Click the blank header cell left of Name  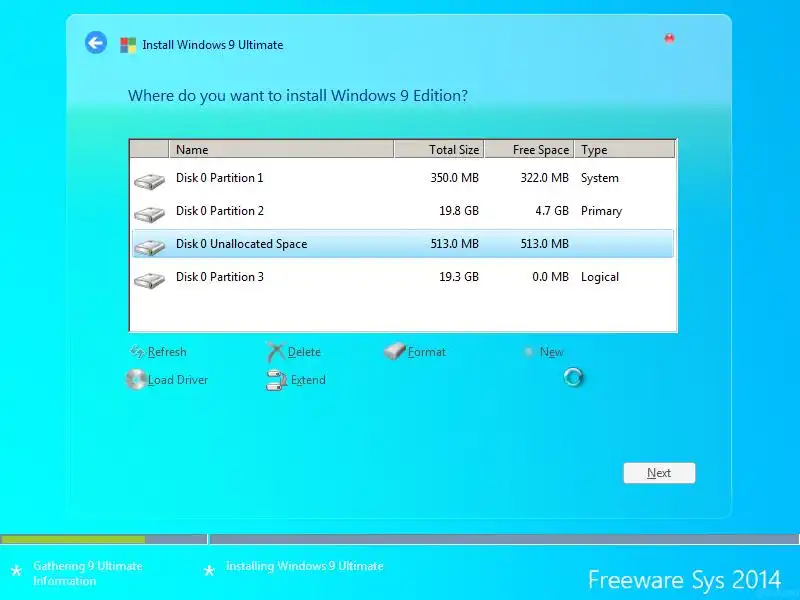[149, 149]
